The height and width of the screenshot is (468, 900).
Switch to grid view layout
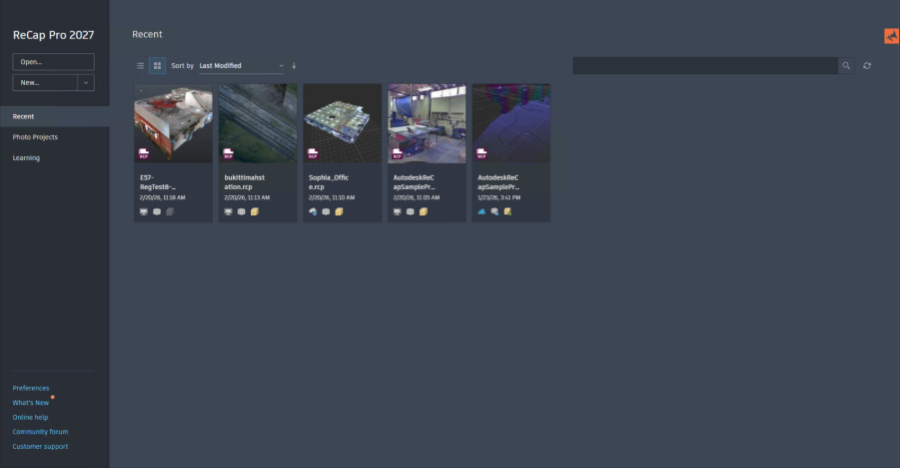coord(157,66)
